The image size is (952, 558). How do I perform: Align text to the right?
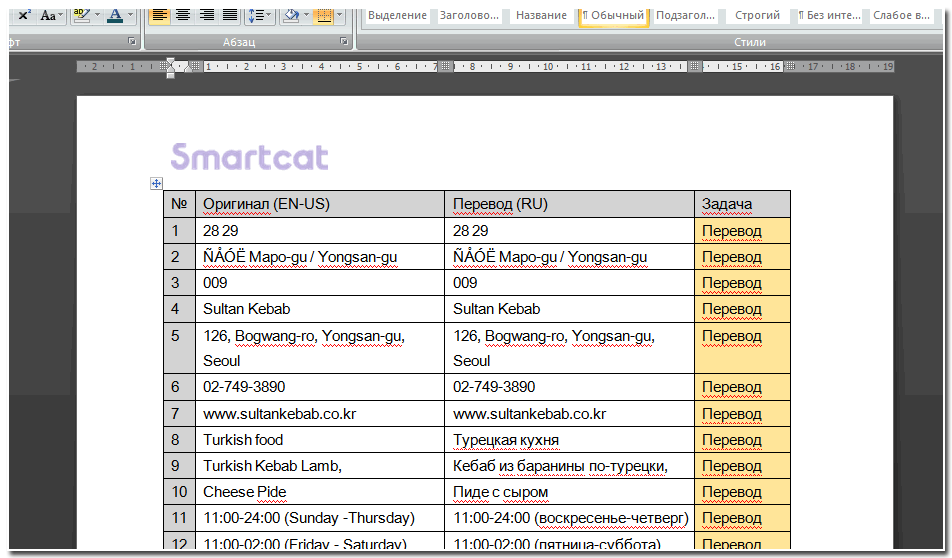[x=207, y=15]
